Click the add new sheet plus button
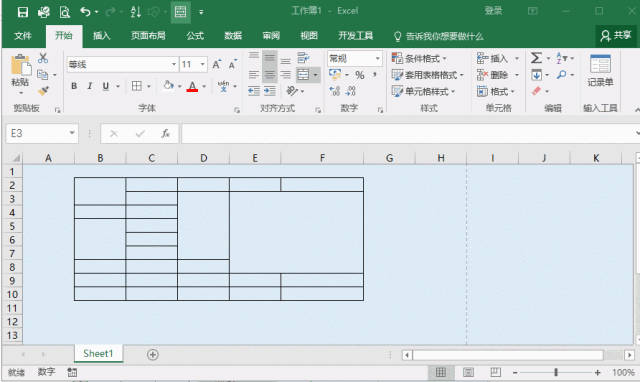Image resolution: width=640 pixels, height=382 pixels. pos(153,355)
